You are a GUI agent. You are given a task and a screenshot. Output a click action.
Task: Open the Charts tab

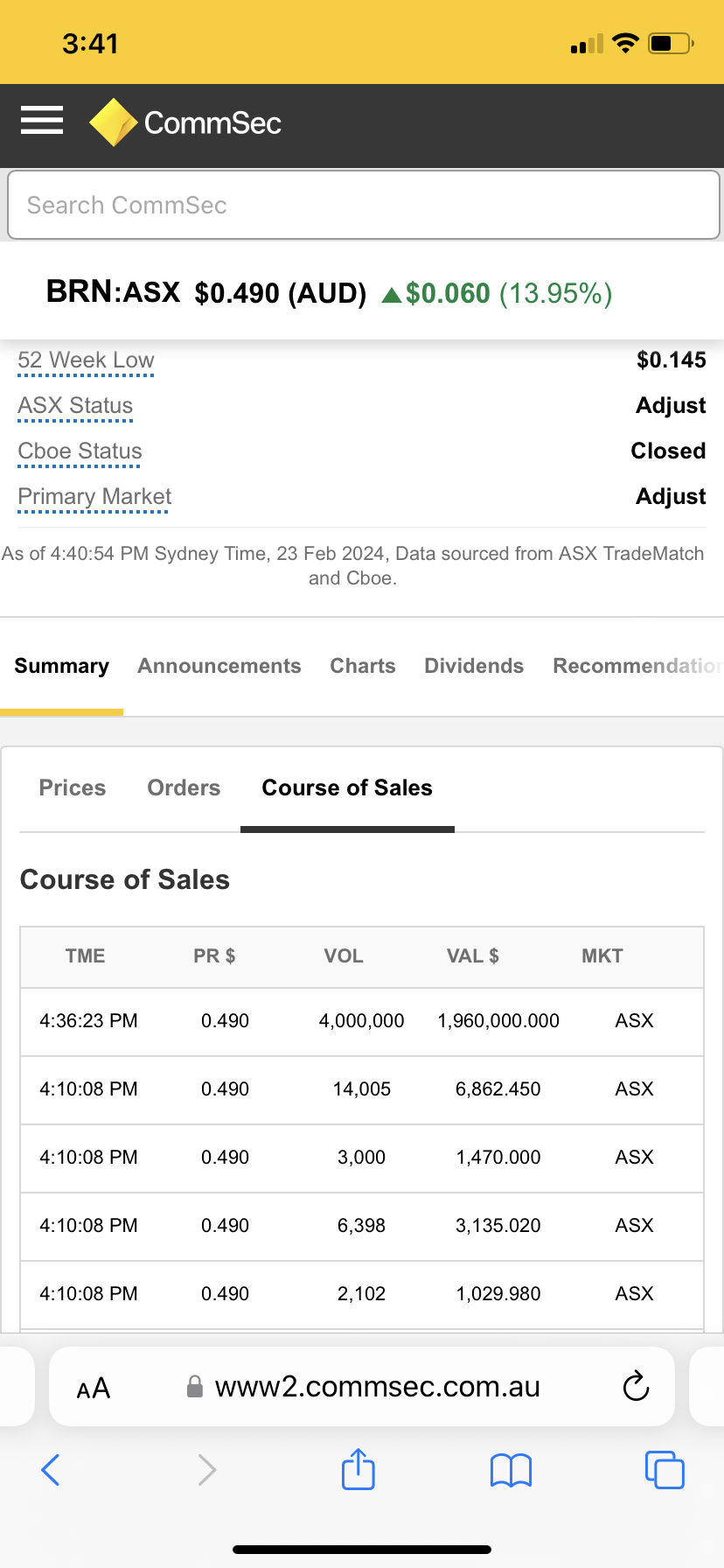(x=362, y=666)
